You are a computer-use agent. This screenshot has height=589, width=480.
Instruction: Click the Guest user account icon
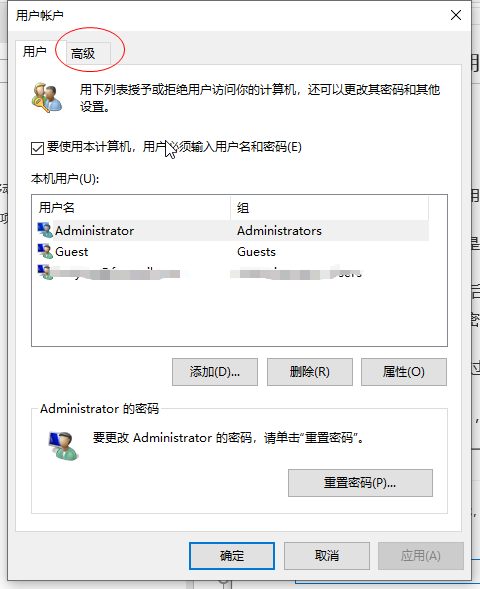[x=45, y=251]
